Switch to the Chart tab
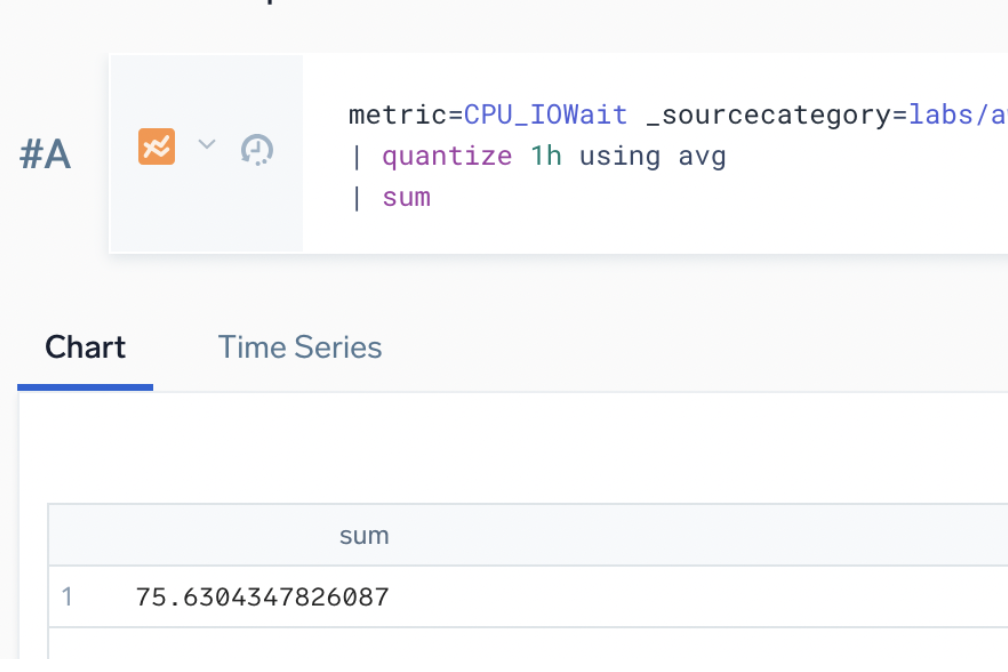This screenshot has height=672, width=1008. pos(85,348)
